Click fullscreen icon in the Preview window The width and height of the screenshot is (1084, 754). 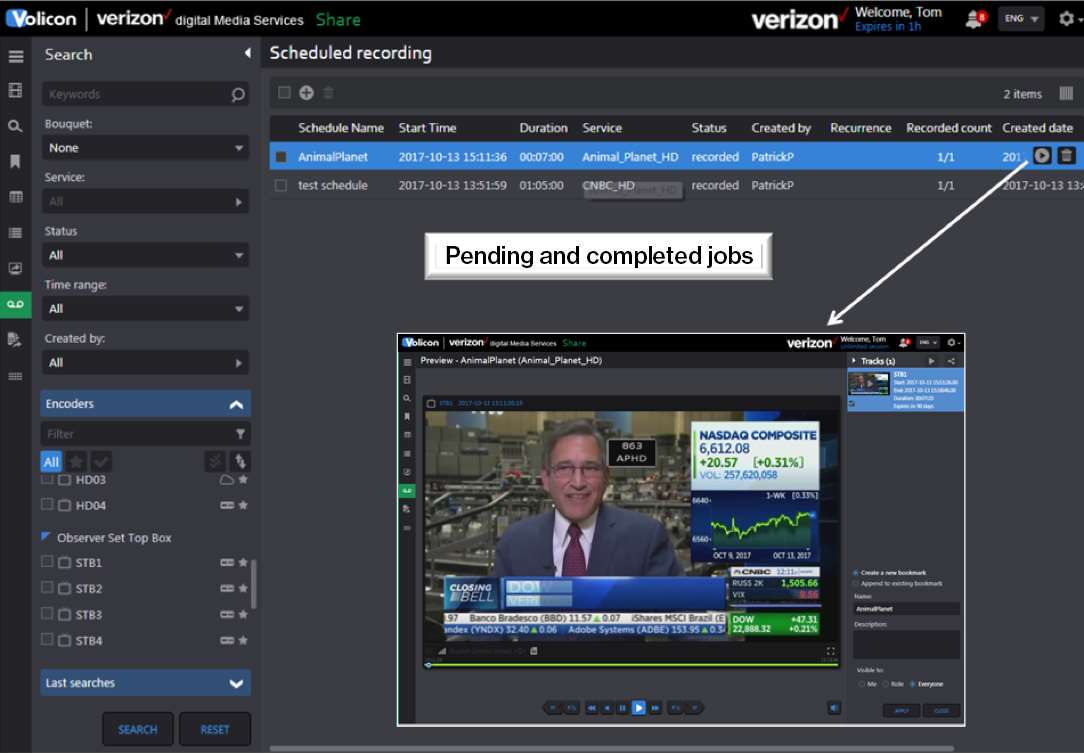tap(830, 651)
